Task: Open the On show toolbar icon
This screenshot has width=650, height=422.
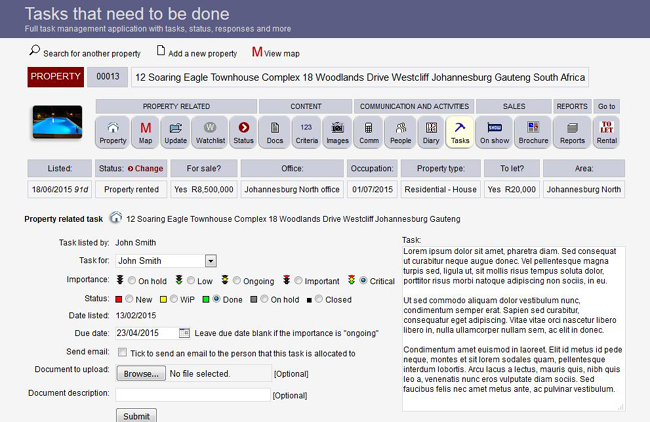Action: coord(495,132)
